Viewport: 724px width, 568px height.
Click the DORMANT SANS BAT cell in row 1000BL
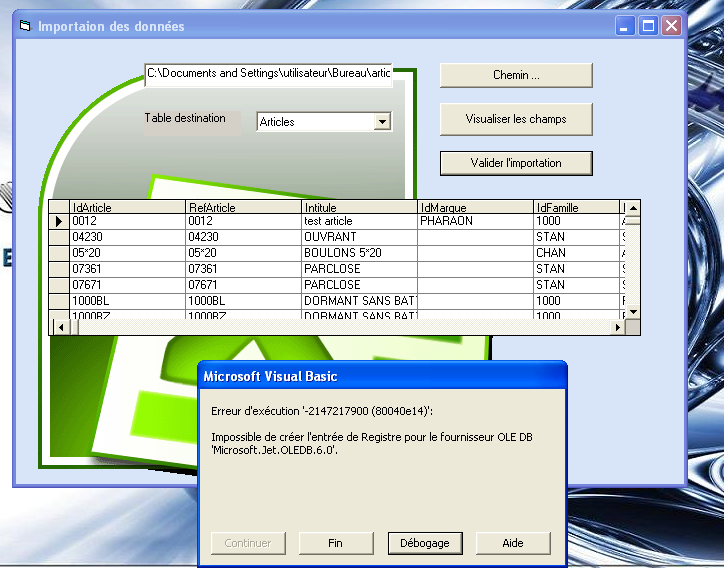click(x=359, y=301)
